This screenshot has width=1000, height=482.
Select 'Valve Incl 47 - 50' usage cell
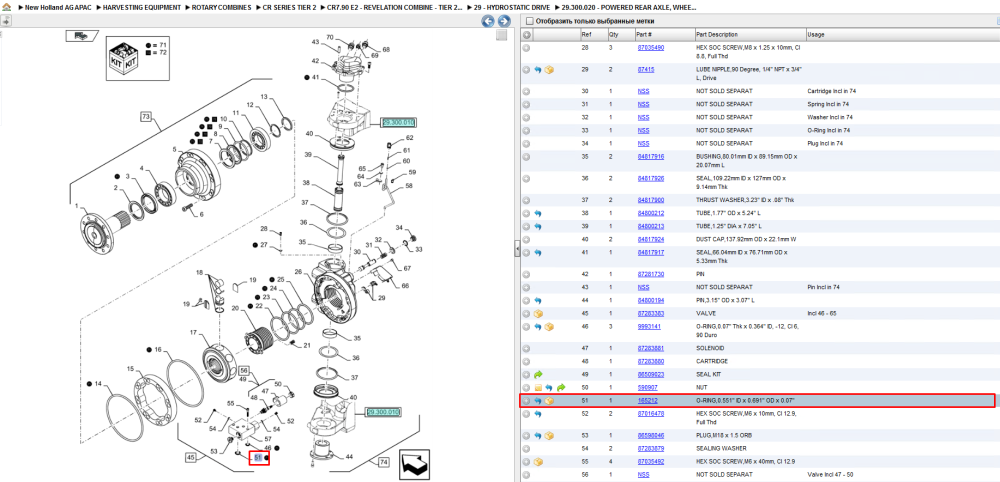[x=830, y=475]
